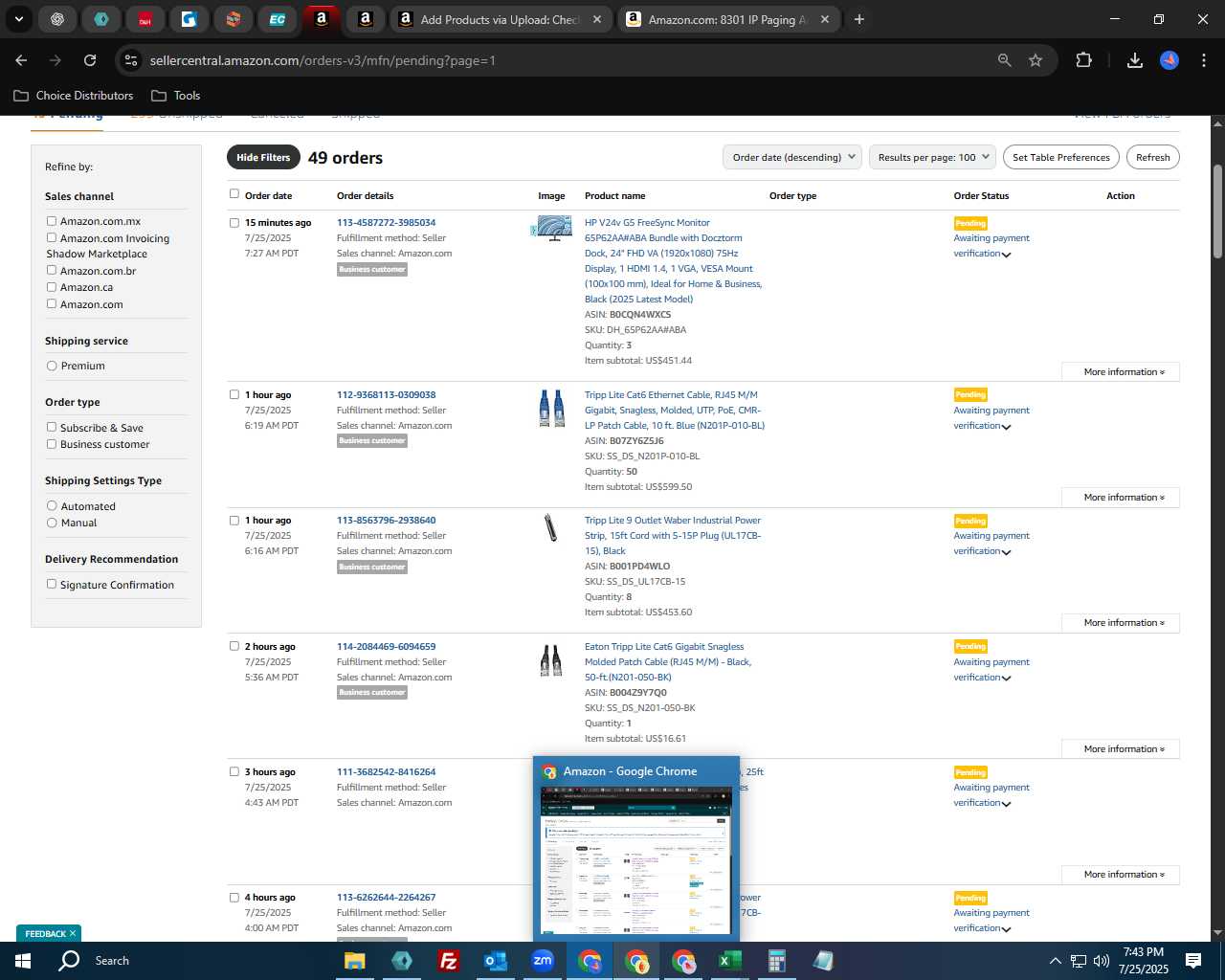Screen dimensions: 1225x980
Task: Click the page vertical scrollbar
Action: (x=1217, y=211)
